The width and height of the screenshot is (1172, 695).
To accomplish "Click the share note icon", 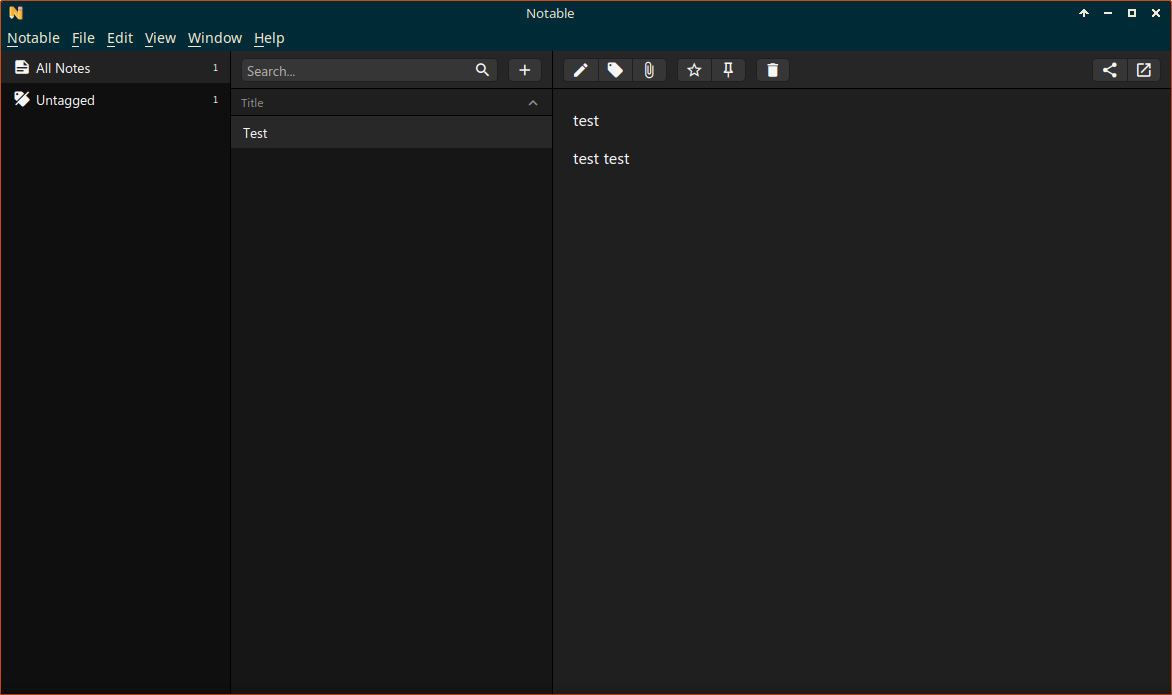I will [1109, 70].
